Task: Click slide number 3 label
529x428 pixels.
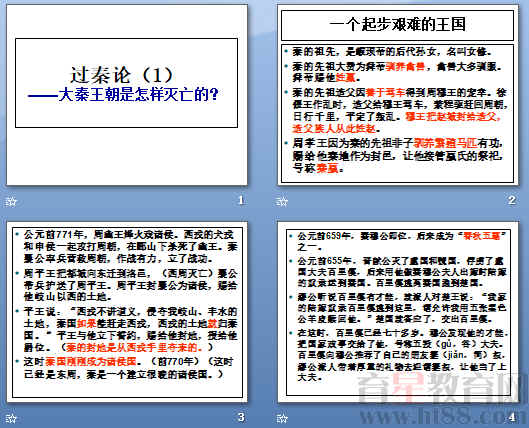Action: tap(241, 417)
